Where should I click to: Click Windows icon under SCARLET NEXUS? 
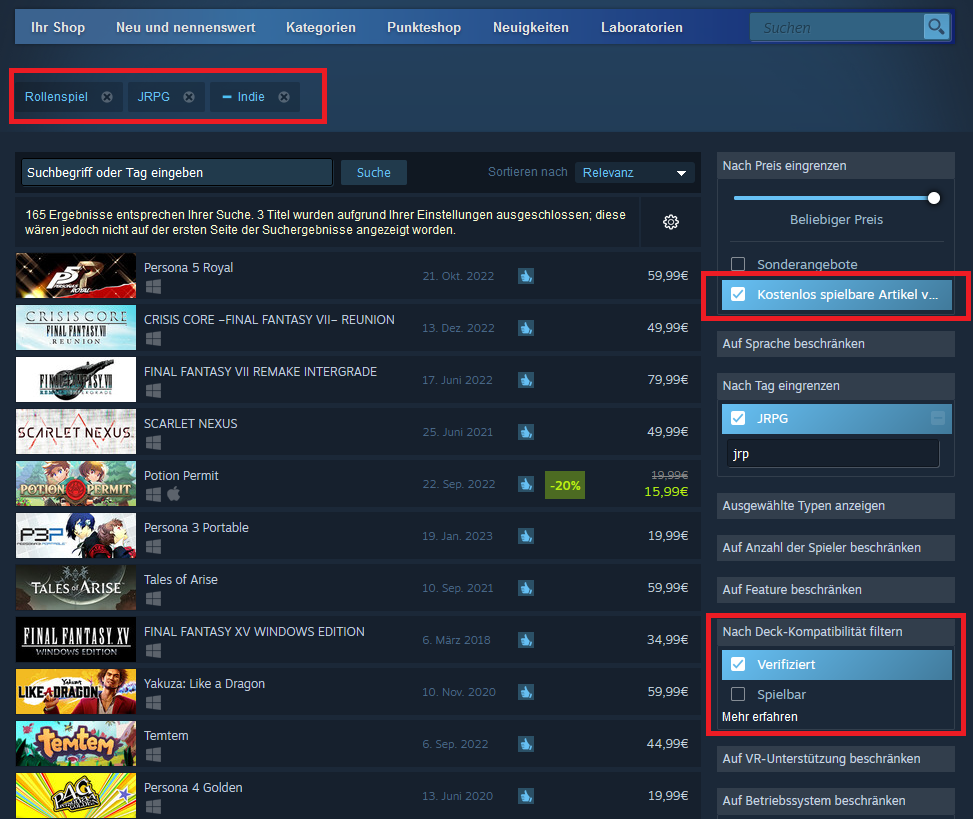153,442
